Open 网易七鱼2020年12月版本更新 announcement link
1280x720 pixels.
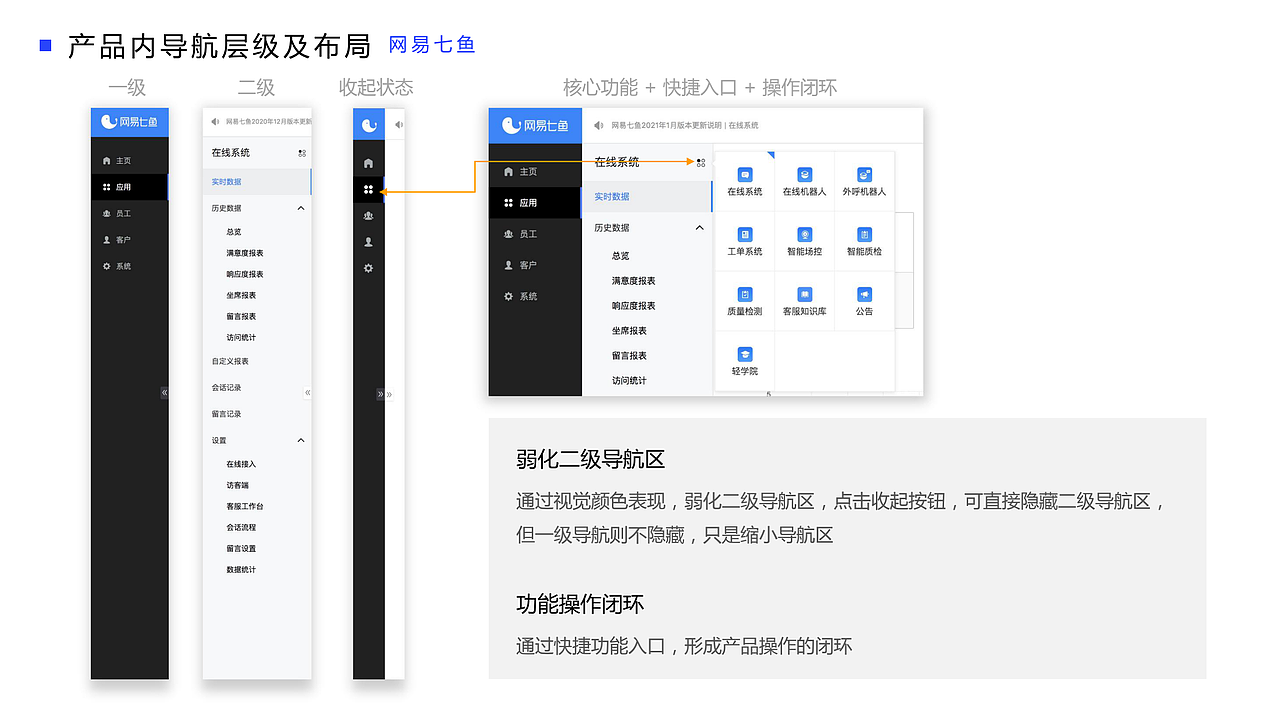click(268, 122)
